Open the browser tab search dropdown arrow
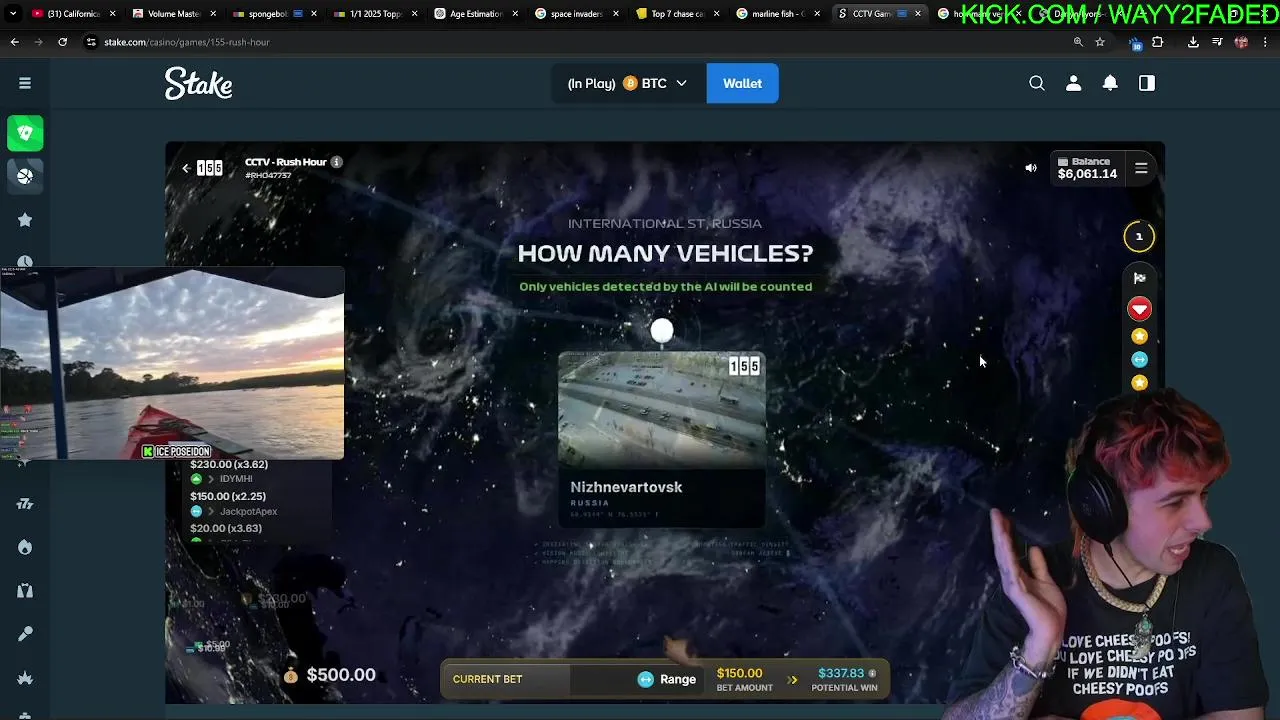Image resolution: width=1280 pixels, height=720 pixels. (x=12, y=14)
